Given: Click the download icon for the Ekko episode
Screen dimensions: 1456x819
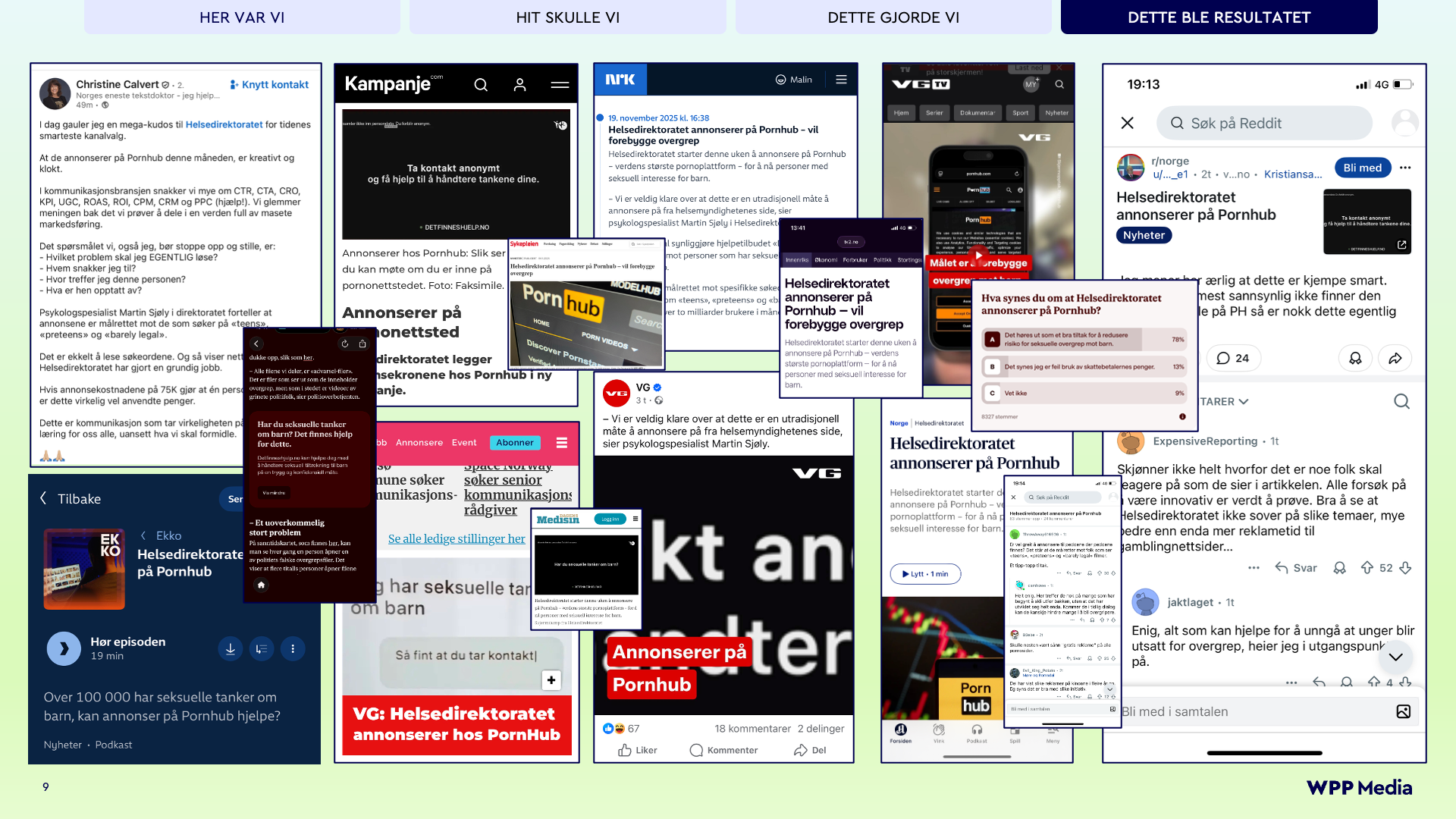Looking at the screenshot, I should [x=230, y=648].
